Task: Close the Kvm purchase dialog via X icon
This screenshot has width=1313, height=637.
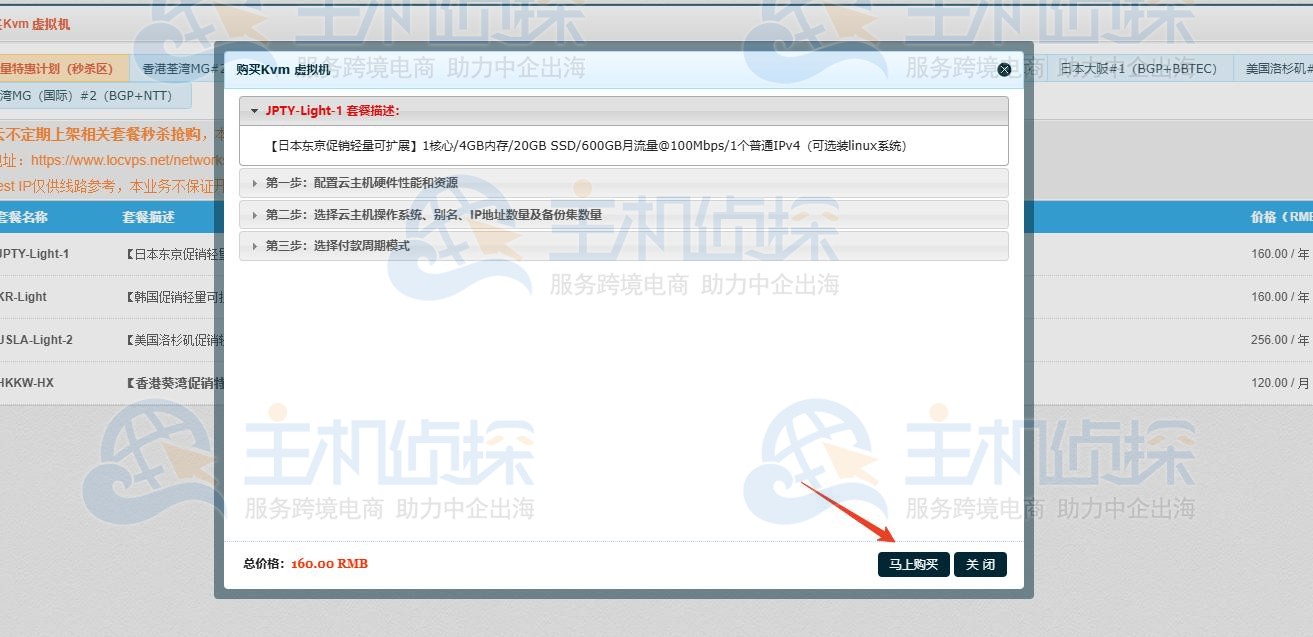Action: 1004,69
